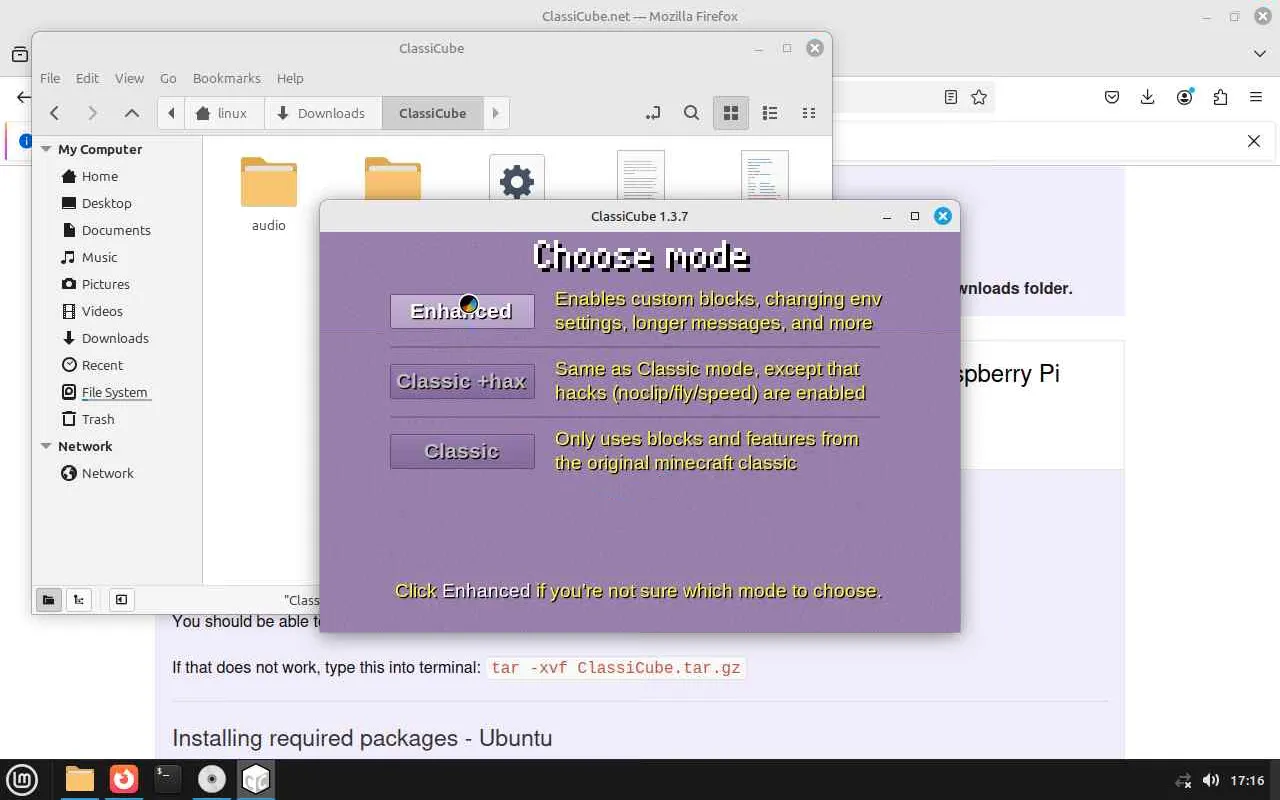Image resolution: width=1280 pixels, height=800 pixels.
Task: Switch file manager to icon view
Action: (x=731, y=113)
